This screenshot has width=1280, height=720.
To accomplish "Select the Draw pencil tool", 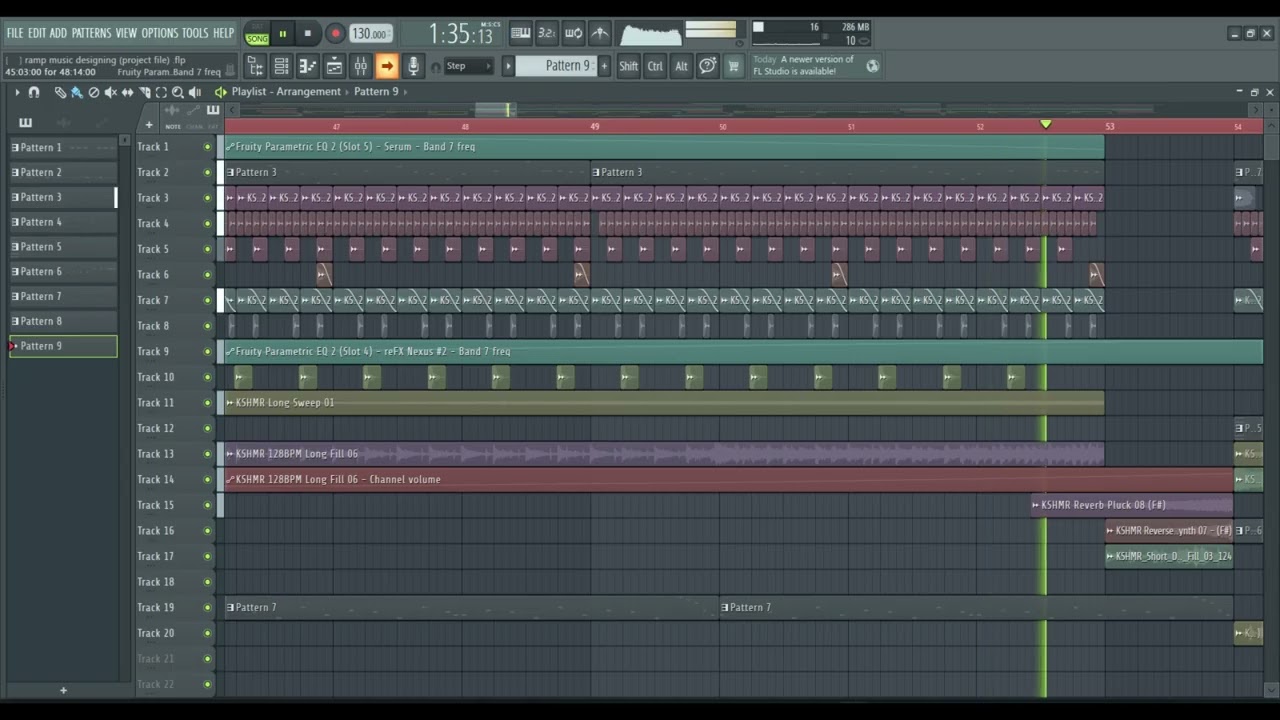I will point(60,92).
